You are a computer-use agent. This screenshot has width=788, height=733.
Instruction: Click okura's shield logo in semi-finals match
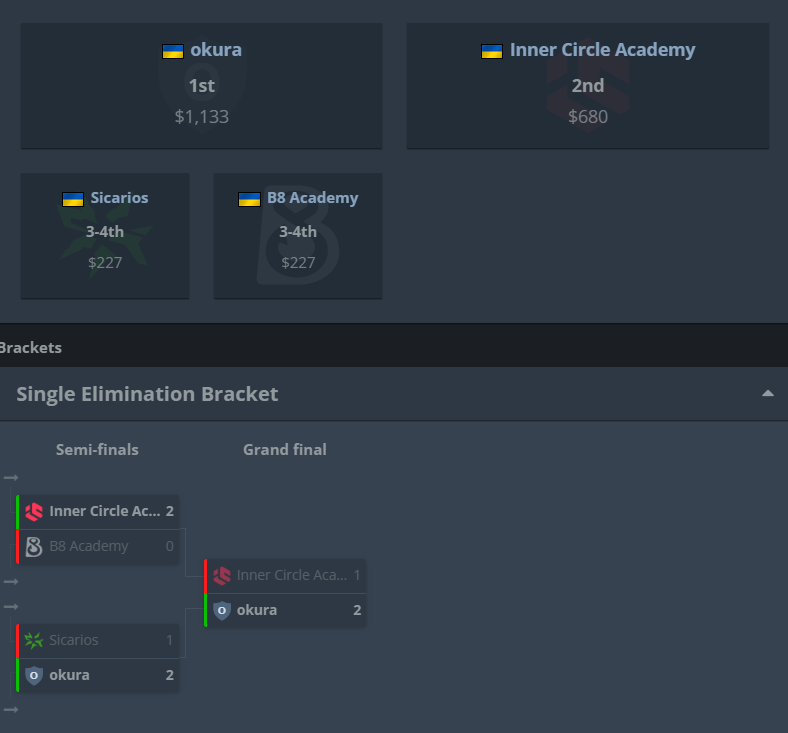[34, 675]
